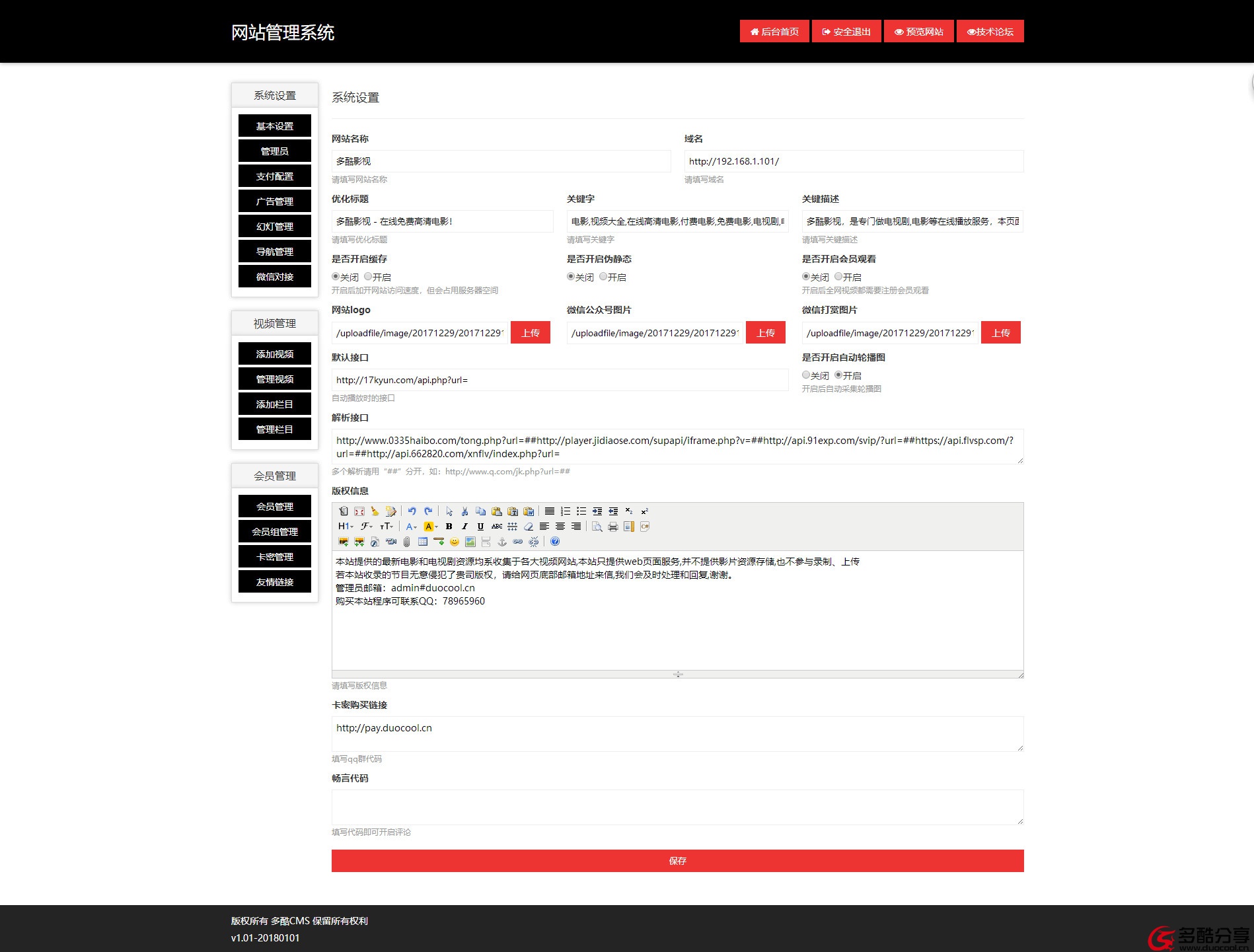Select 开启 for 是否开启会员观看
This screenshot has height=952, width=1254.
838,277
